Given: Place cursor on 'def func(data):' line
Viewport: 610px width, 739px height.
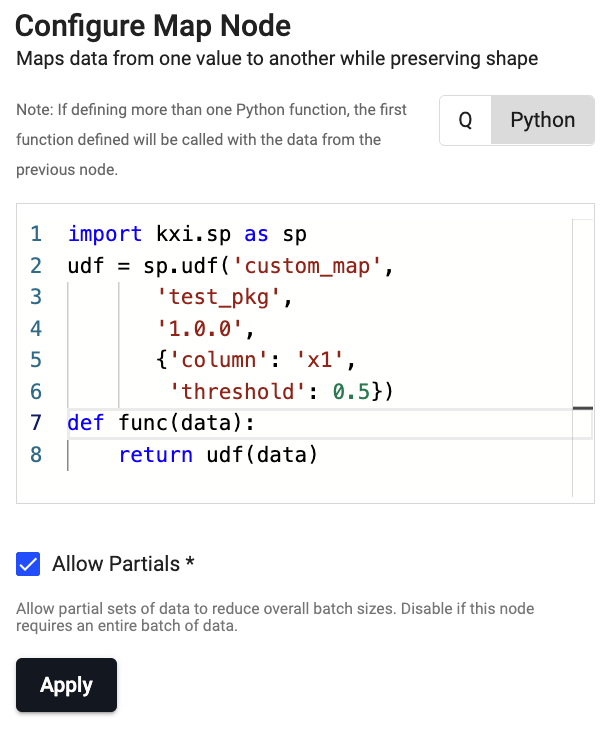Looking at the screenshot, I should (x=160, y=423).
